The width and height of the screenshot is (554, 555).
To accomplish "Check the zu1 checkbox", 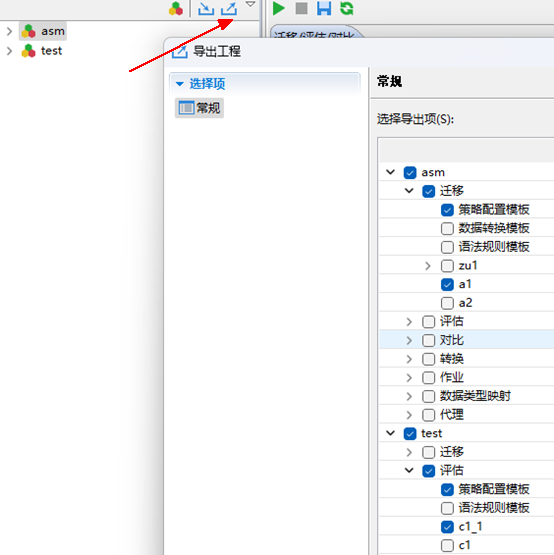I will [x=447, y=266].
